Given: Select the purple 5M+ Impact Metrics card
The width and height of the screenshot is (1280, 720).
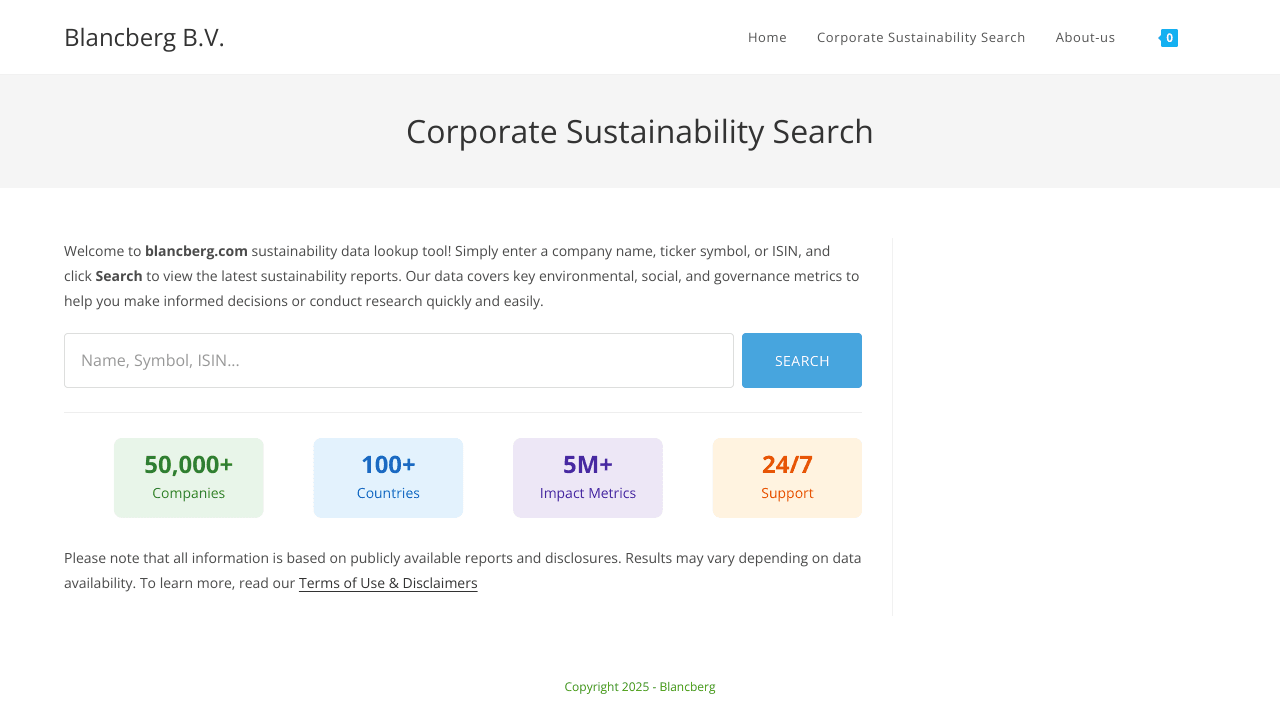Looking at the screenshot, I should coord(588,478).
